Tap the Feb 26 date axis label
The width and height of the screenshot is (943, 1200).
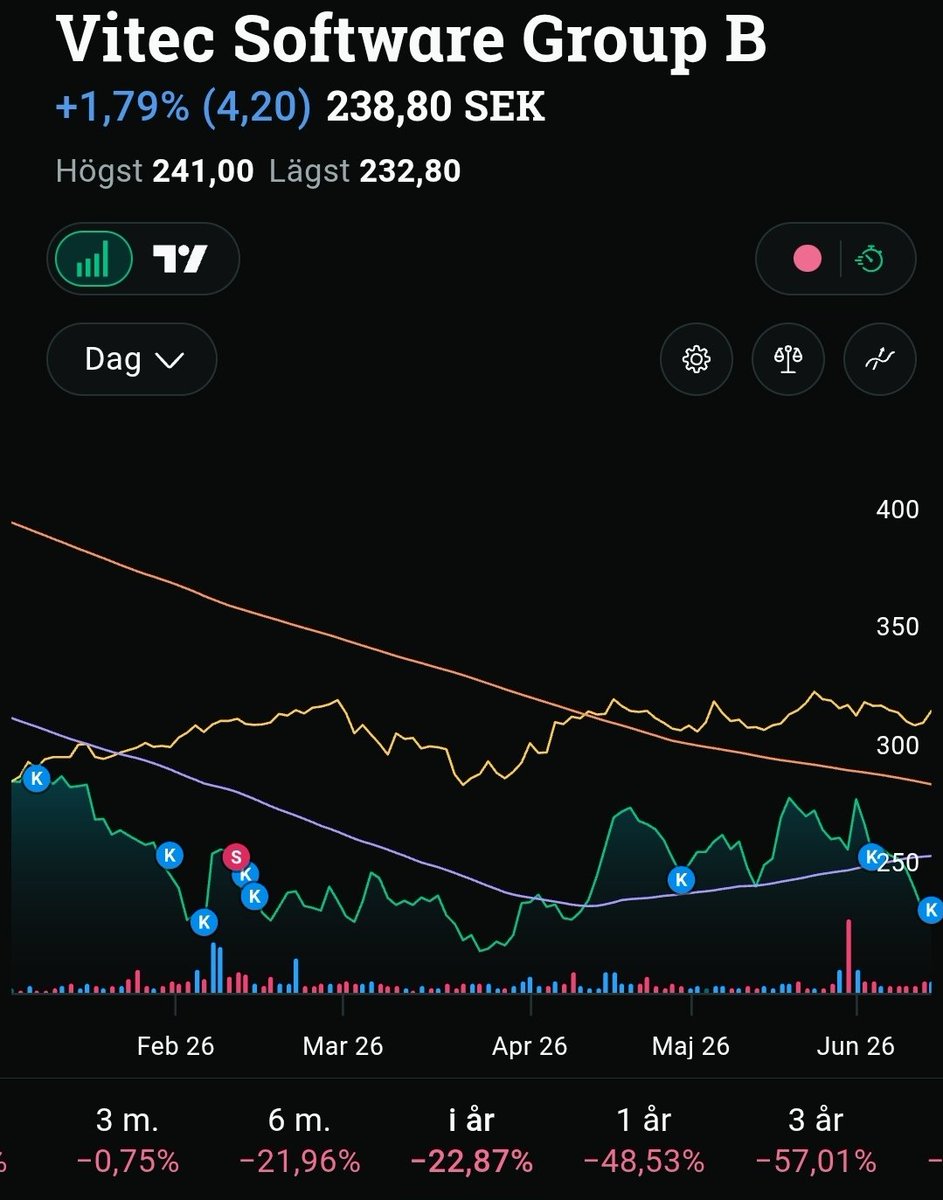(x=176, y=1046)
